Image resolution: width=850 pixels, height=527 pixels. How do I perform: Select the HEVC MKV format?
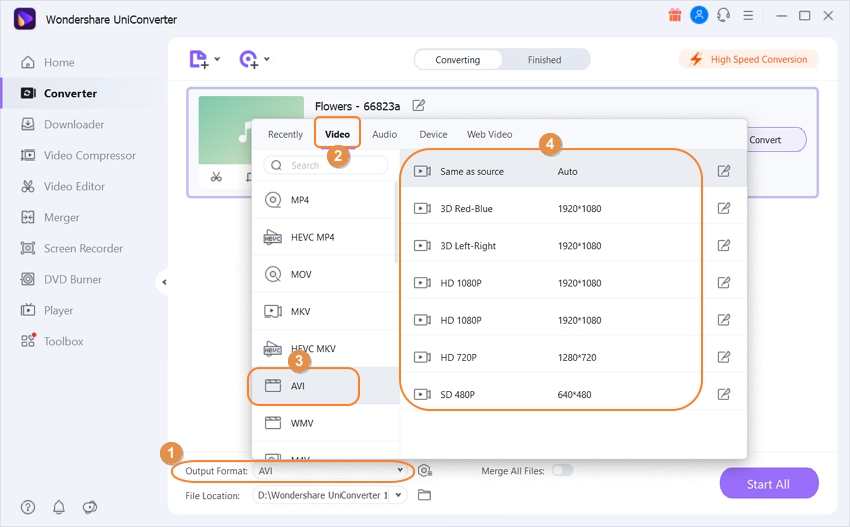point(326,349)
